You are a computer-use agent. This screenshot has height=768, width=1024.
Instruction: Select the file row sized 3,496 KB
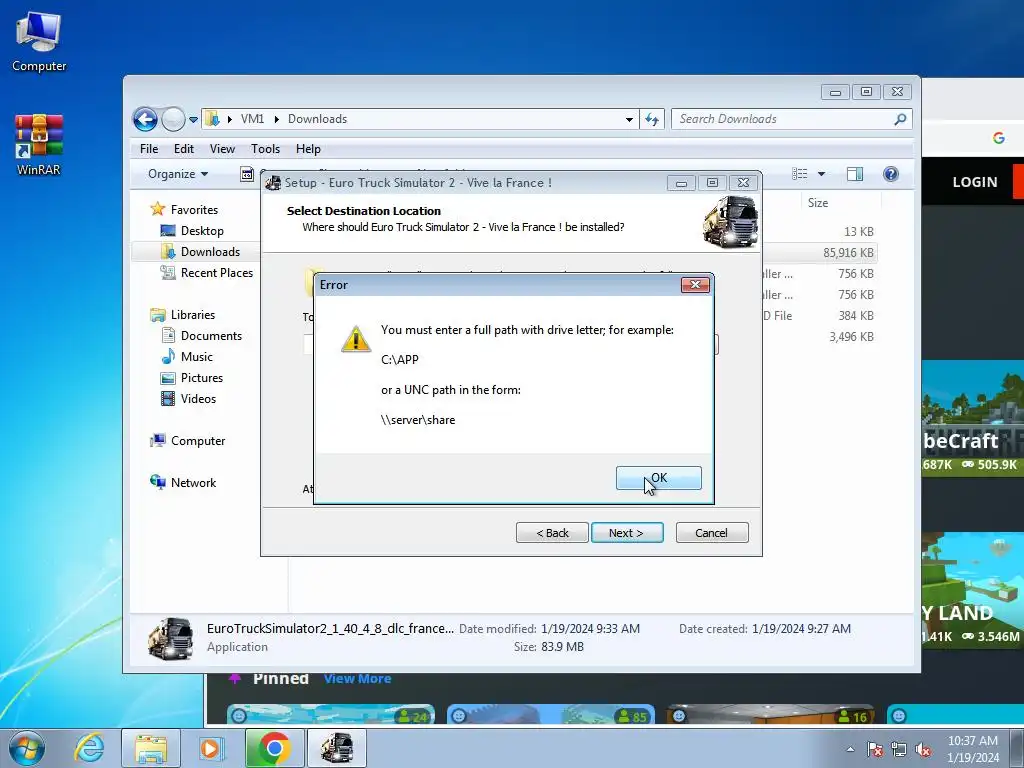pyautogui.click(x=819, y=336)
